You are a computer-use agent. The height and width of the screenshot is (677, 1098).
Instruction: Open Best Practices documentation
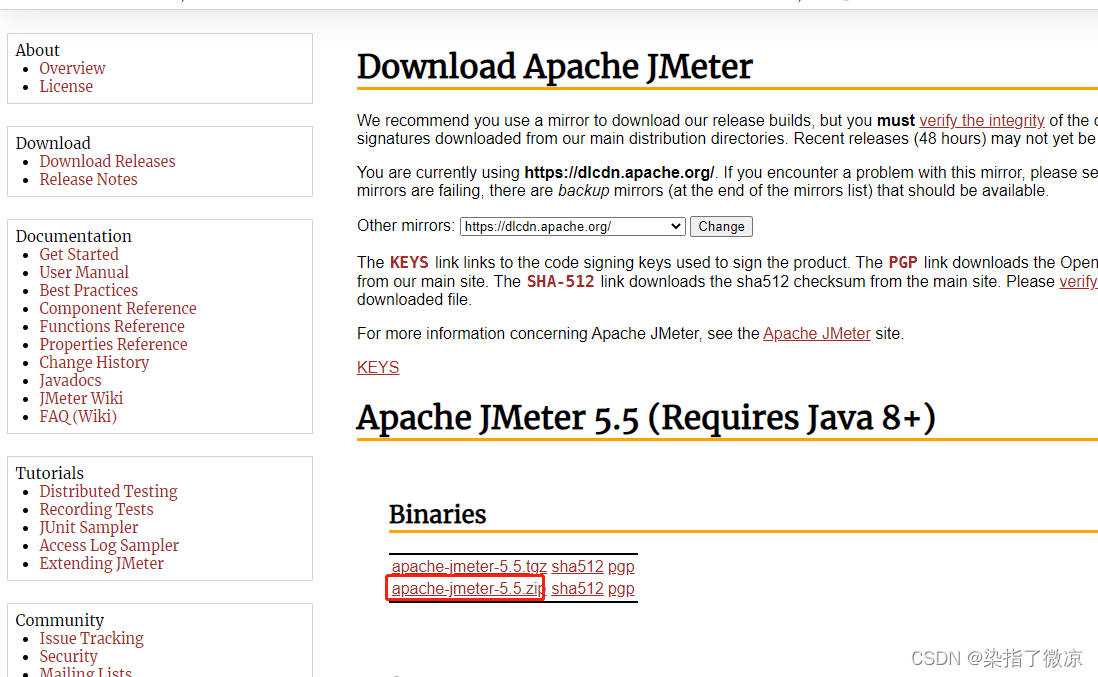coord(88,291)
